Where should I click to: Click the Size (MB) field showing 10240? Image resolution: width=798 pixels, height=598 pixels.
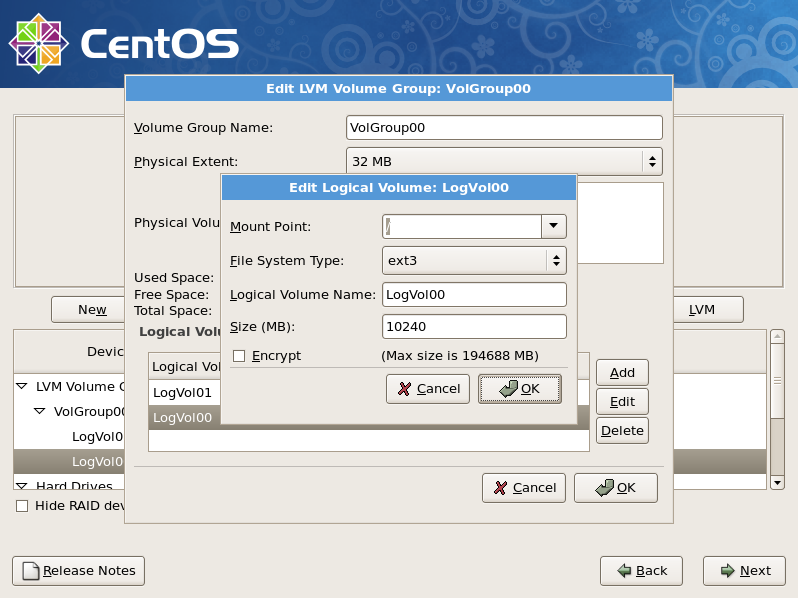coord(474,326)
